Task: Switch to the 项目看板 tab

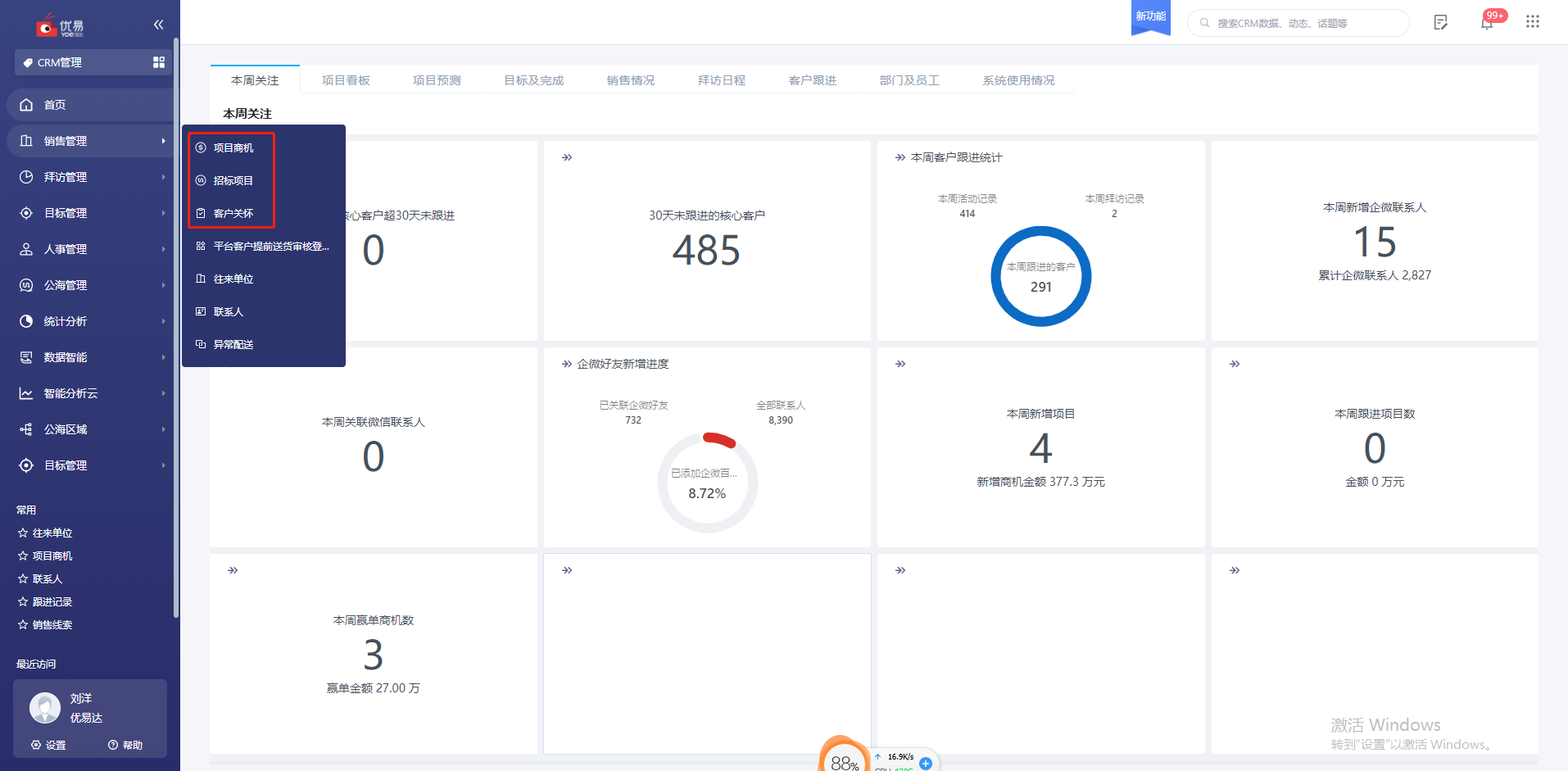Action: pos(346,80)
